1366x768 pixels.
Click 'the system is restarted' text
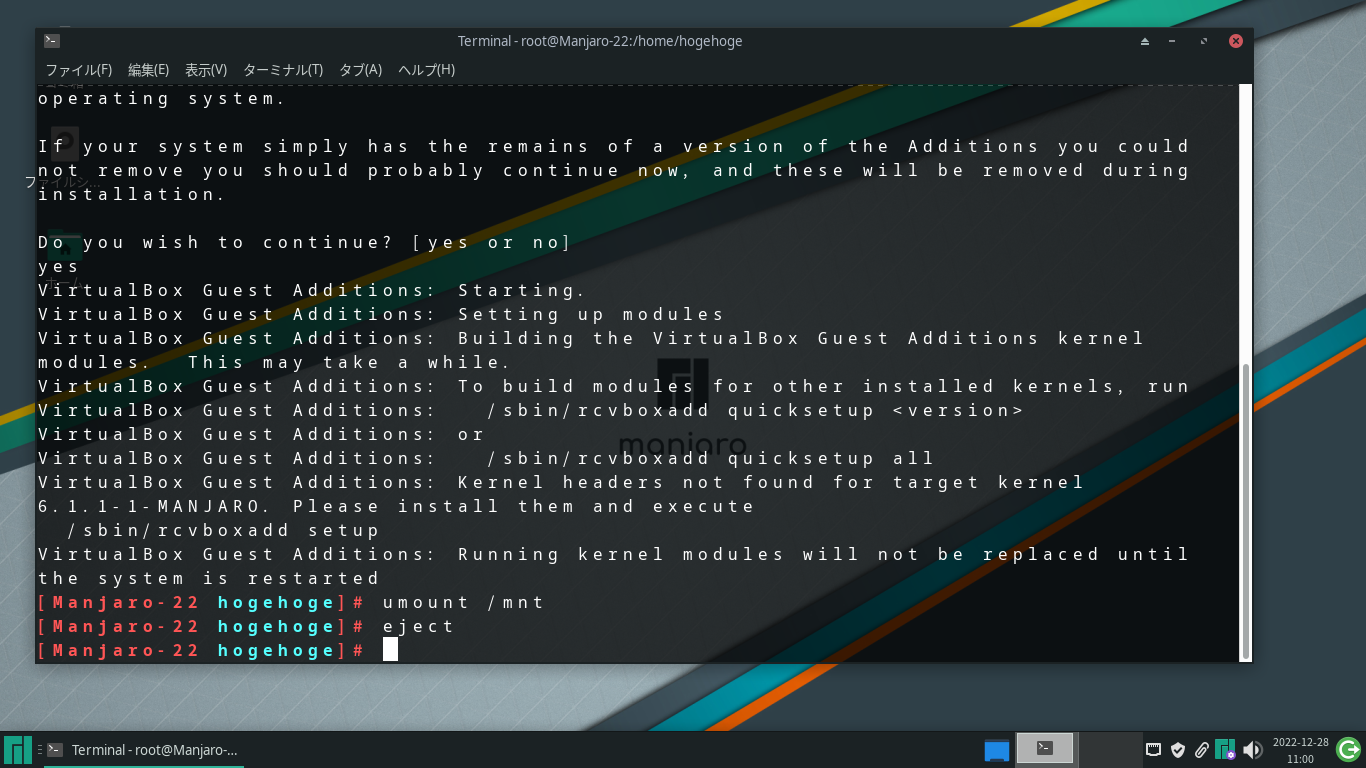(209, 578)
